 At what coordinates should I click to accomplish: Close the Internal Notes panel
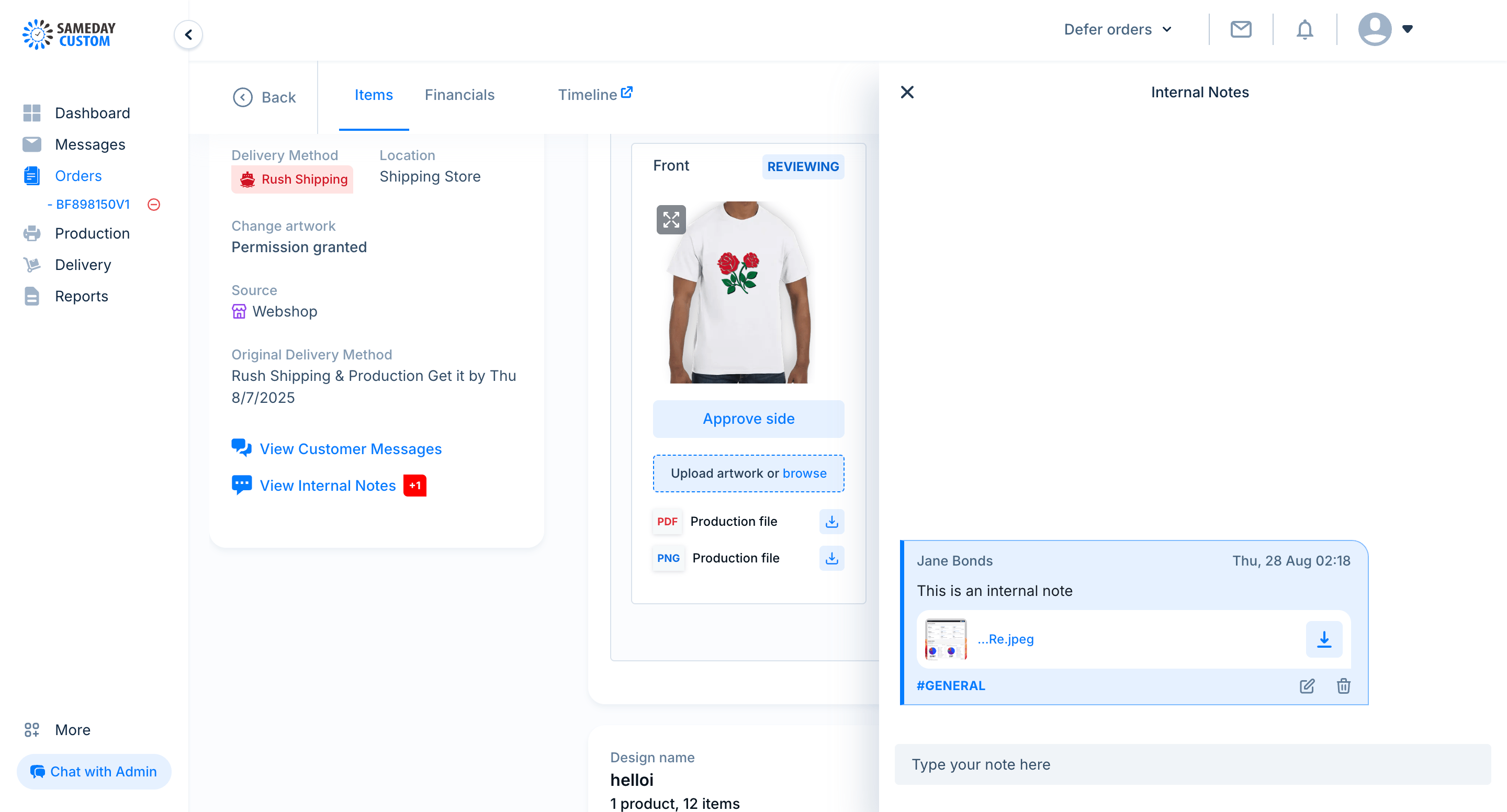coord(907,93)
